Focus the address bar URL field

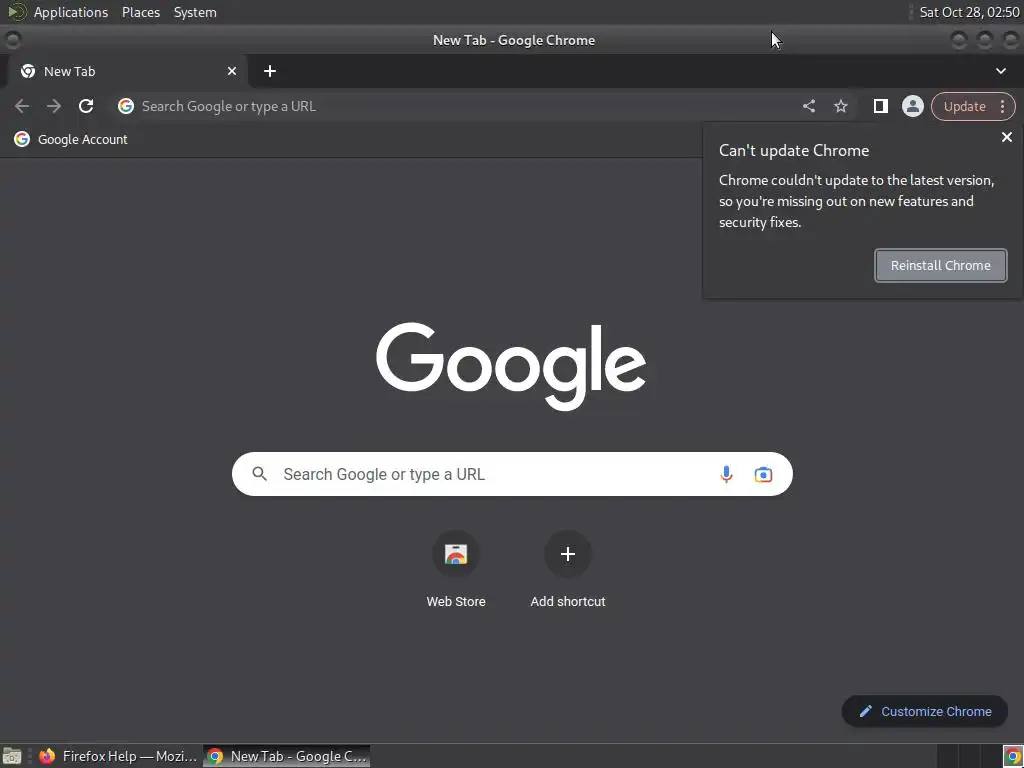click(x=457, y=106)
